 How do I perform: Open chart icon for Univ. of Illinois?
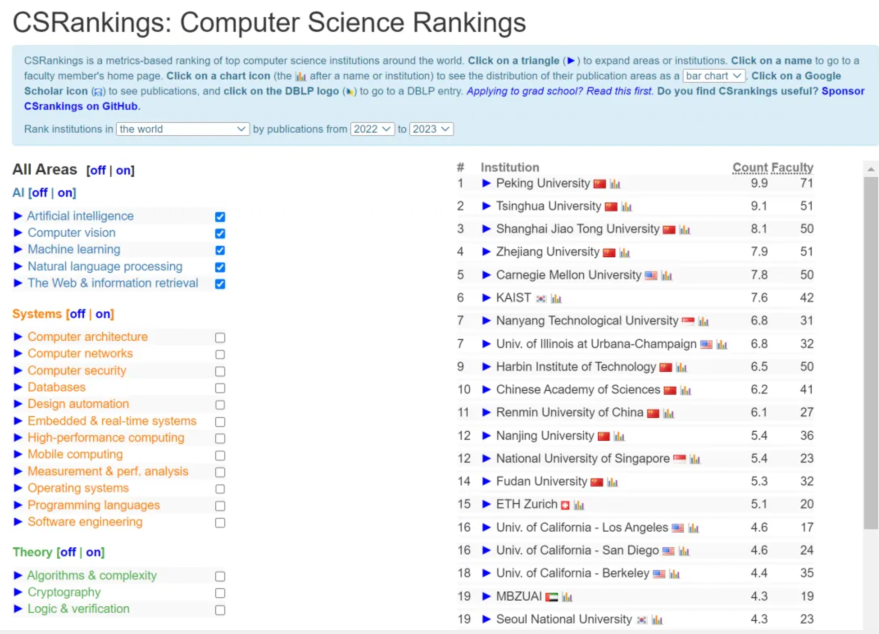click(722, 345)
